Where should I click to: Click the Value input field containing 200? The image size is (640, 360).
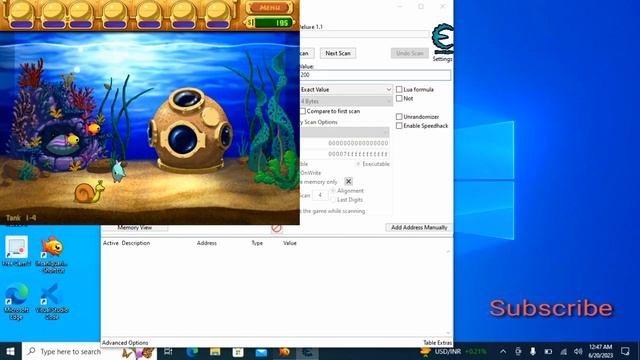376,75
